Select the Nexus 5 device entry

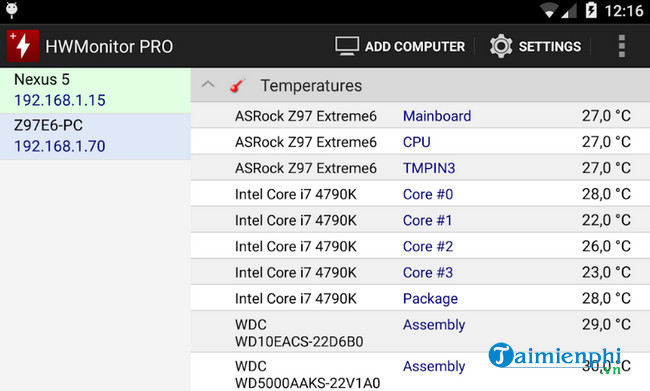95,90
